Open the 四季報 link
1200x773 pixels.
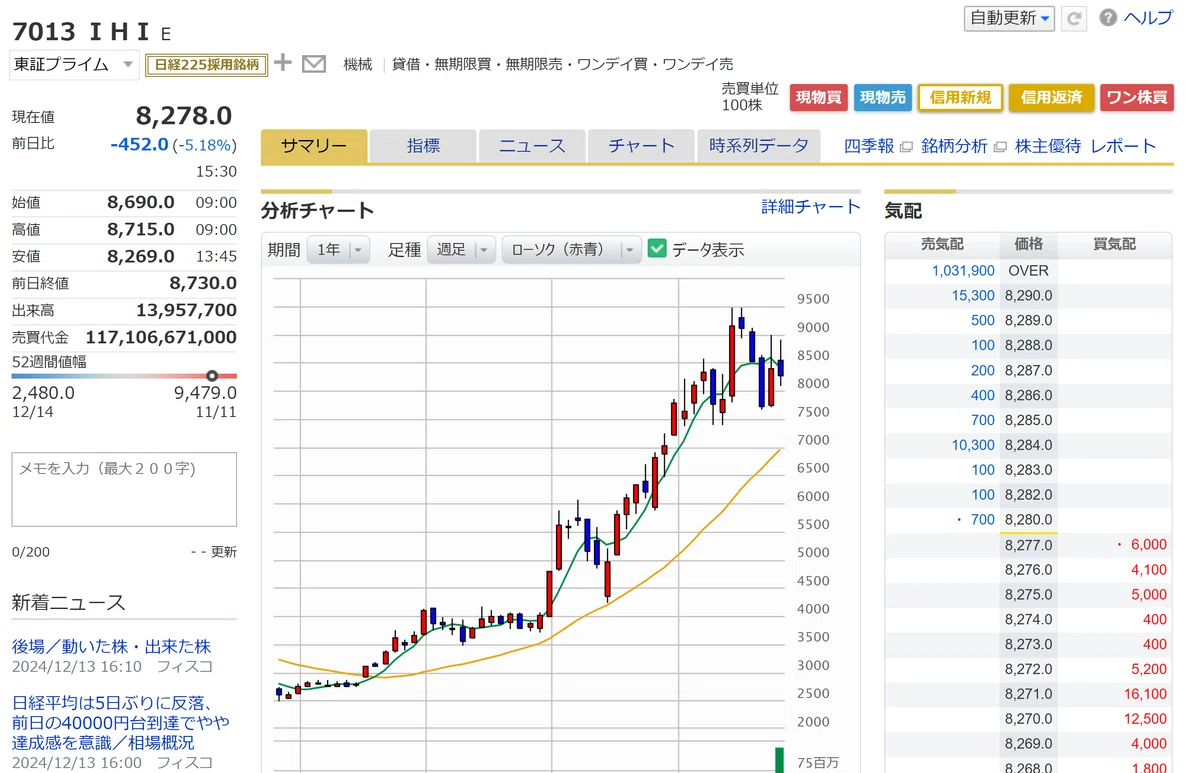pos(869,146)
